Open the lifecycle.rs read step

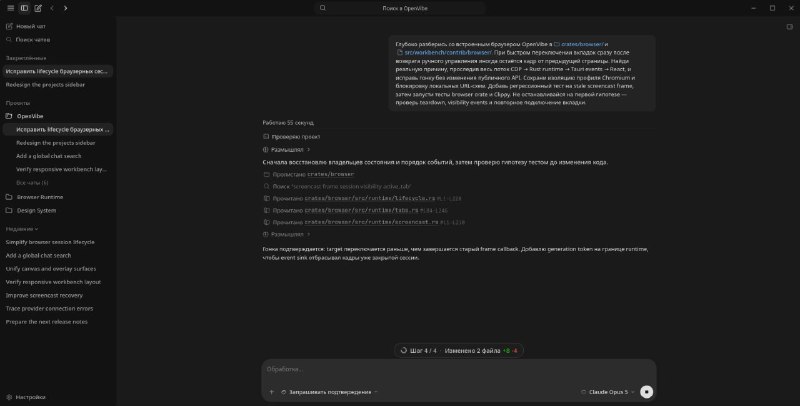coord(362,198)
